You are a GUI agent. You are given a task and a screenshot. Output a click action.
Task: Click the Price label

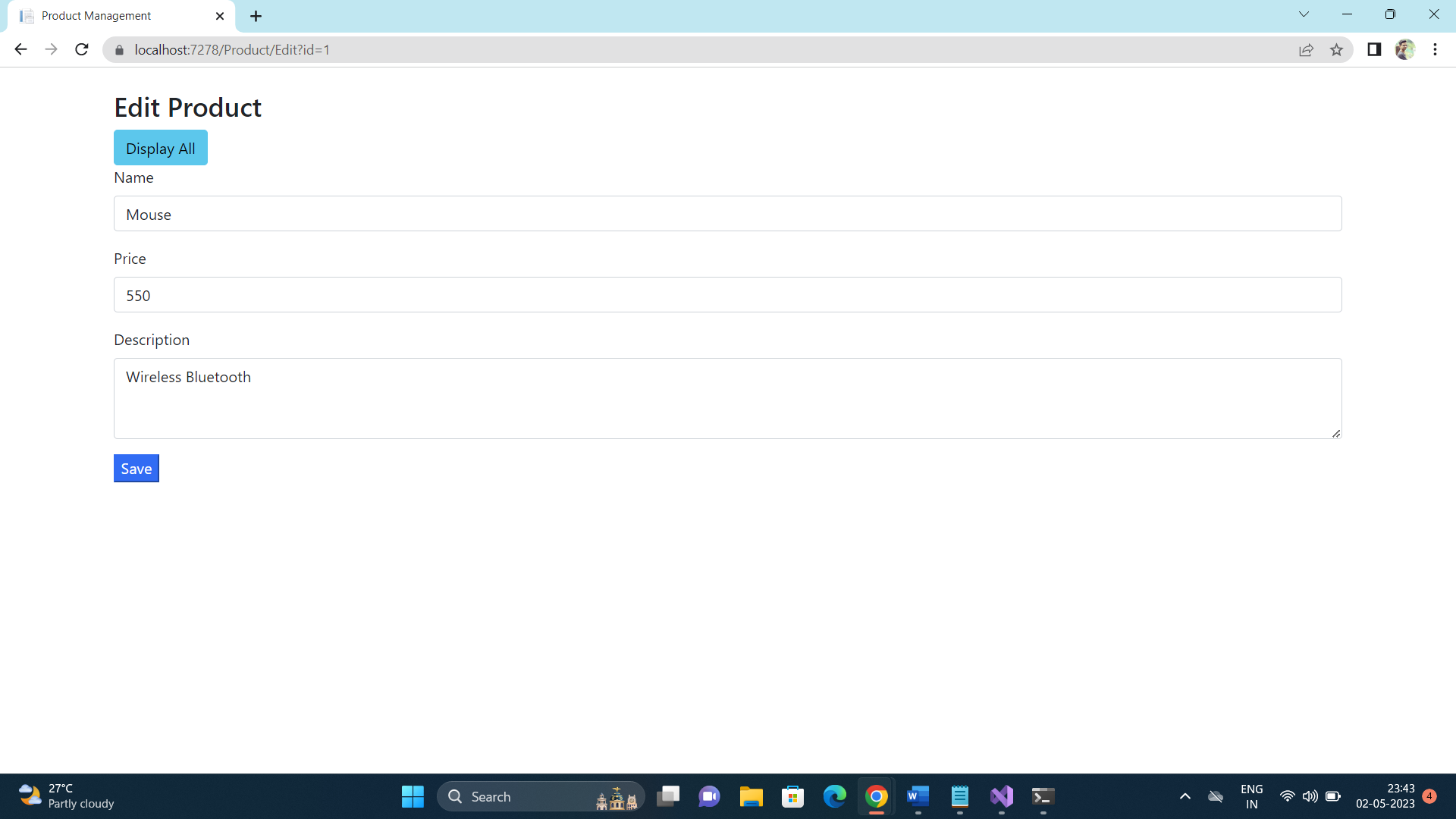point(130,259)
